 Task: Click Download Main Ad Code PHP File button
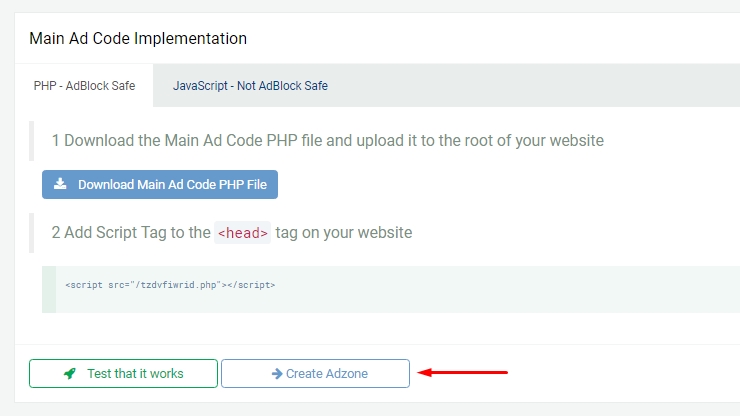coord(160,185)
